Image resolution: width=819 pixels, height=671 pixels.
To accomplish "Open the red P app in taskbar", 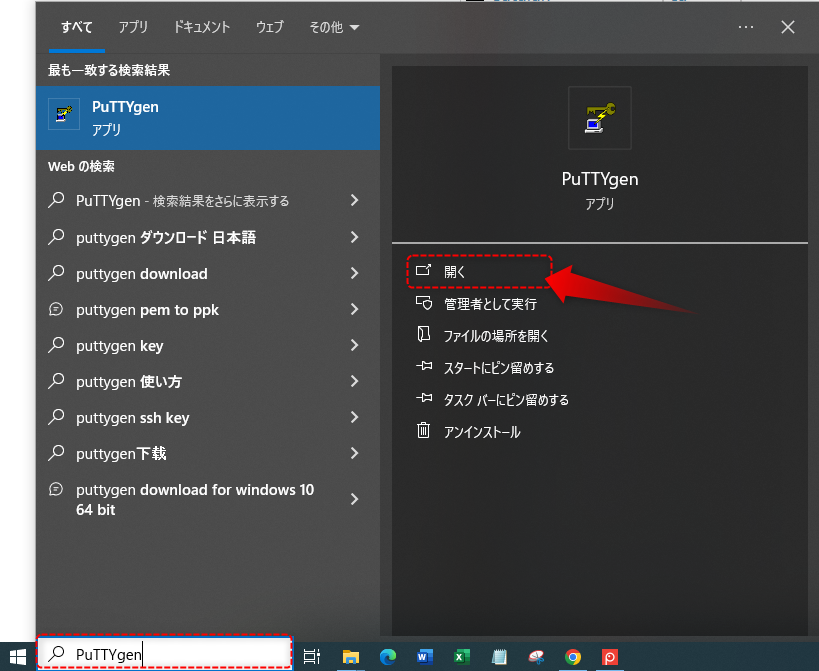I will tap(610, 656).
